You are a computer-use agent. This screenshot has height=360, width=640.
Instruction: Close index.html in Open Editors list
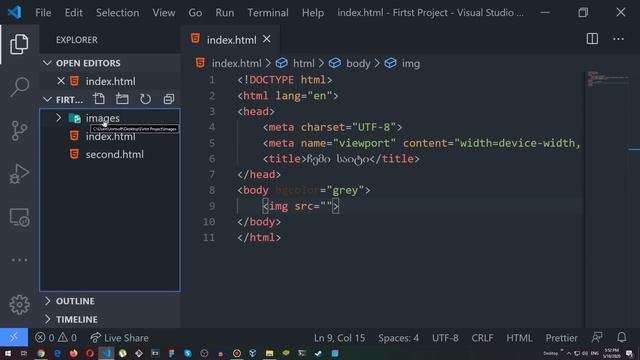(x=61, y=81)
